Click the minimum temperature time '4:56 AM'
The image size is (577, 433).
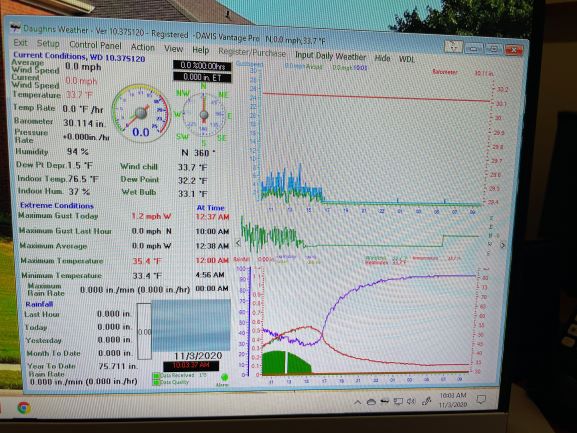210,274
